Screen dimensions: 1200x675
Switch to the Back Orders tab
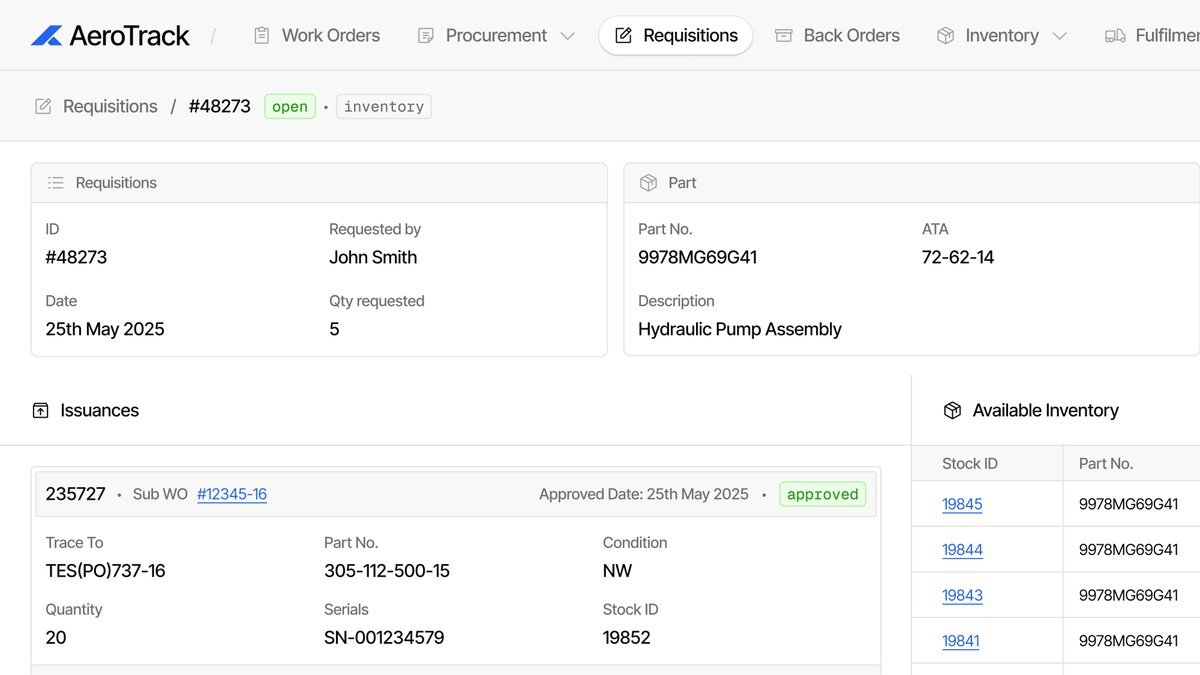click(851, 36)
